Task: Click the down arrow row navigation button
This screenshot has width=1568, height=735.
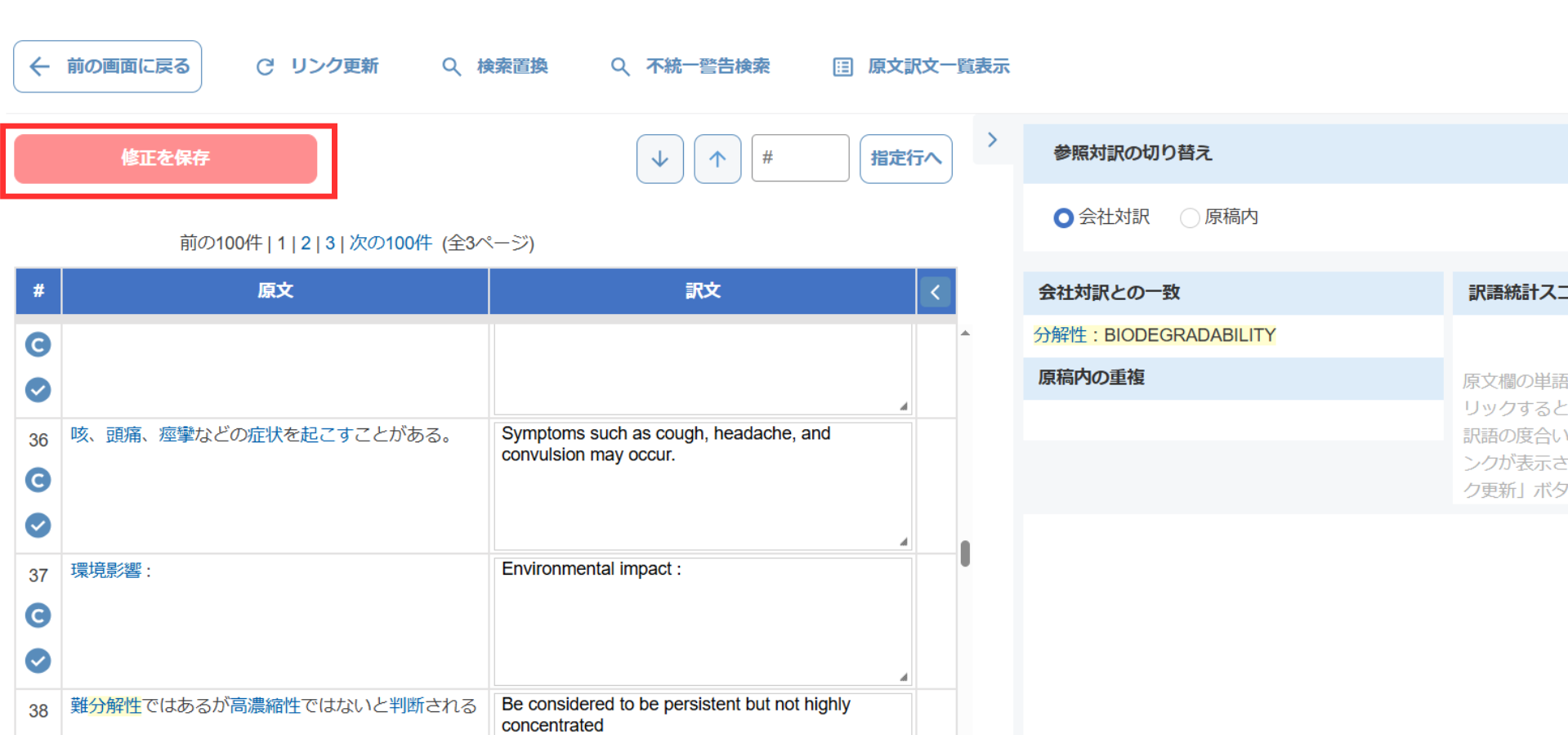Action: point(659,159)
